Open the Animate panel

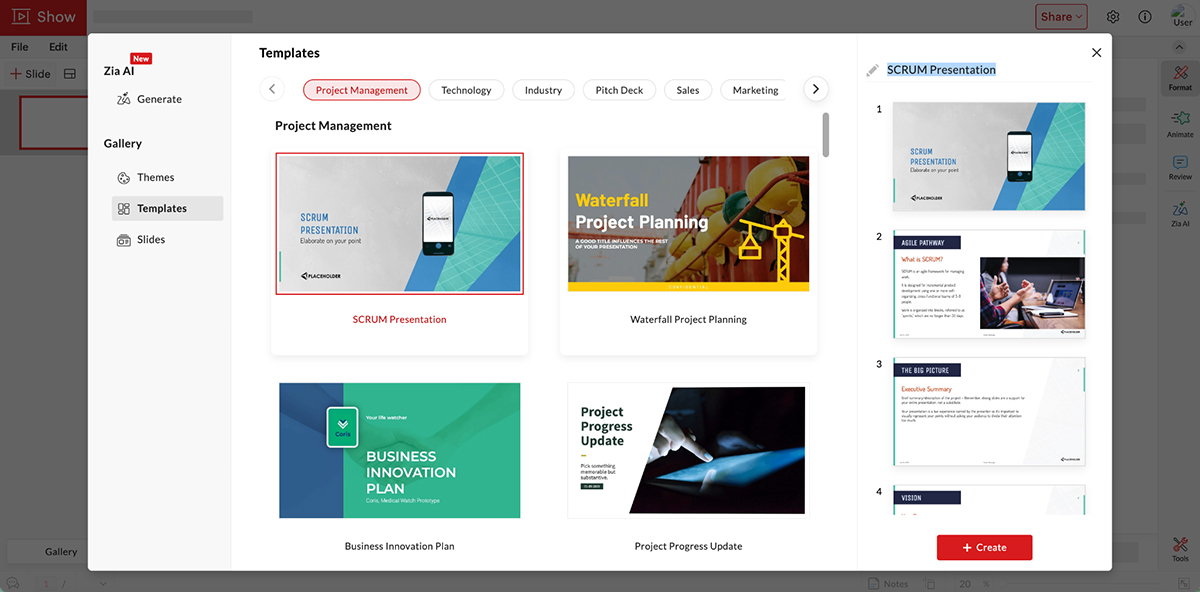click(x=1180, y=125)
